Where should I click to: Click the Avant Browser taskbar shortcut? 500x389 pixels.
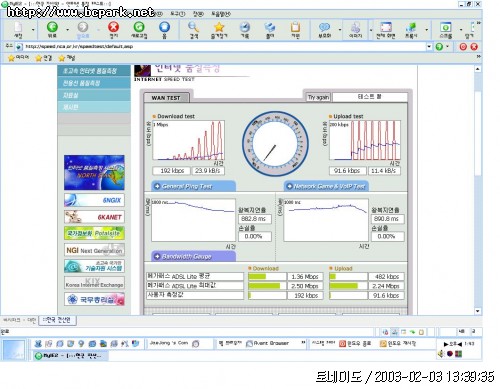click(267, 343)
